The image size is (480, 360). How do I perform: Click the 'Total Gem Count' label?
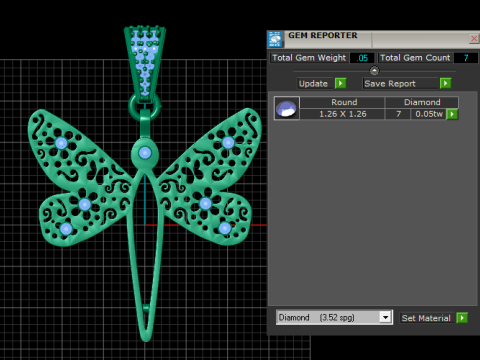[415, 58]
